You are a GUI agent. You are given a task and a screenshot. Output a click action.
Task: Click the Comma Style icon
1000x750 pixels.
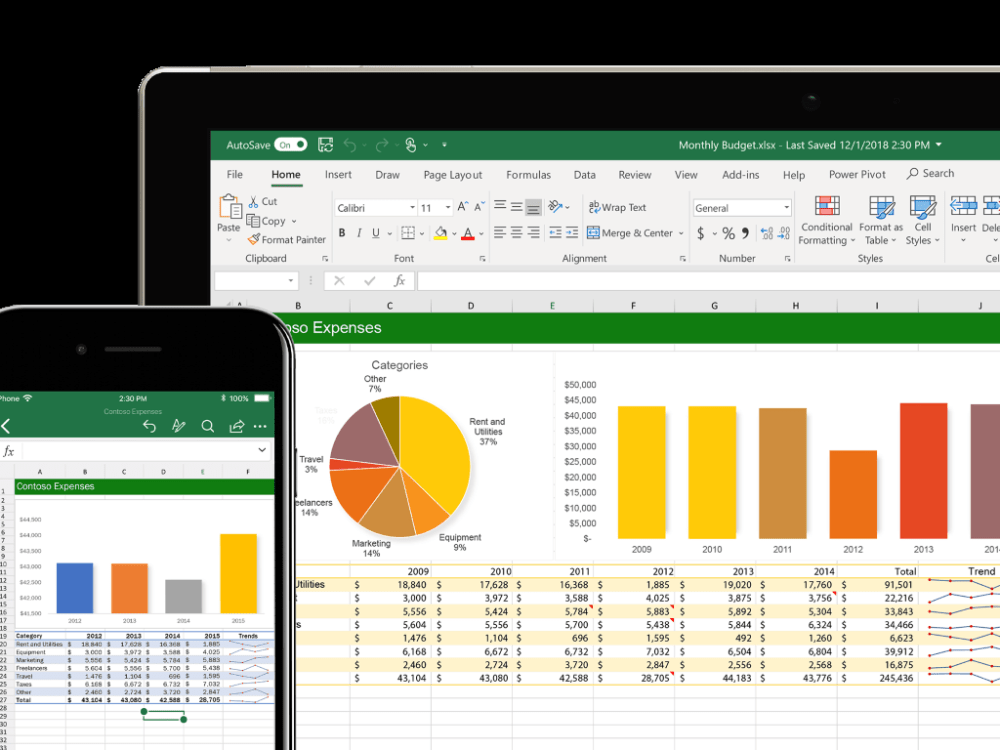tap(745, 232)
